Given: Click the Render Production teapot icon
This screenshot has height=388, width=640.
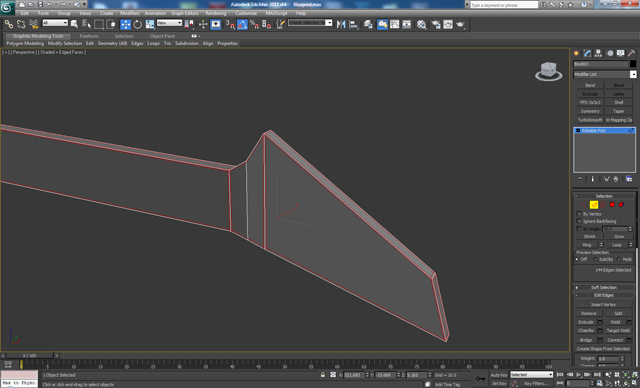Looking at the screenshot, I should [x=460, y=24].
